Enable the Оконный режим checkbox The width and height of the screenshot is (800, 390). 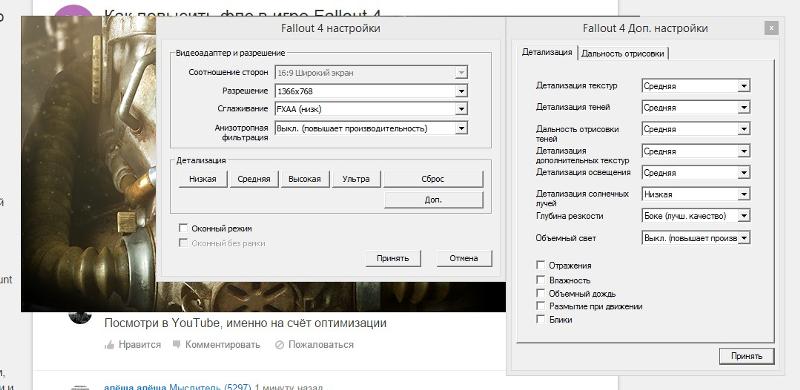pos(183,228)
